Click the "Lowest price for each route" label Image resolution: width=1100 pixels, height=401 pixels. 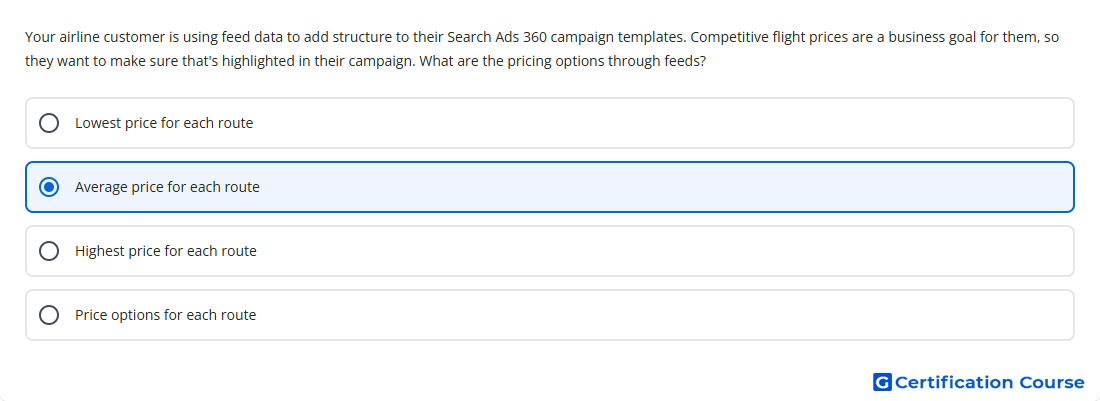(x=164, y=123)
